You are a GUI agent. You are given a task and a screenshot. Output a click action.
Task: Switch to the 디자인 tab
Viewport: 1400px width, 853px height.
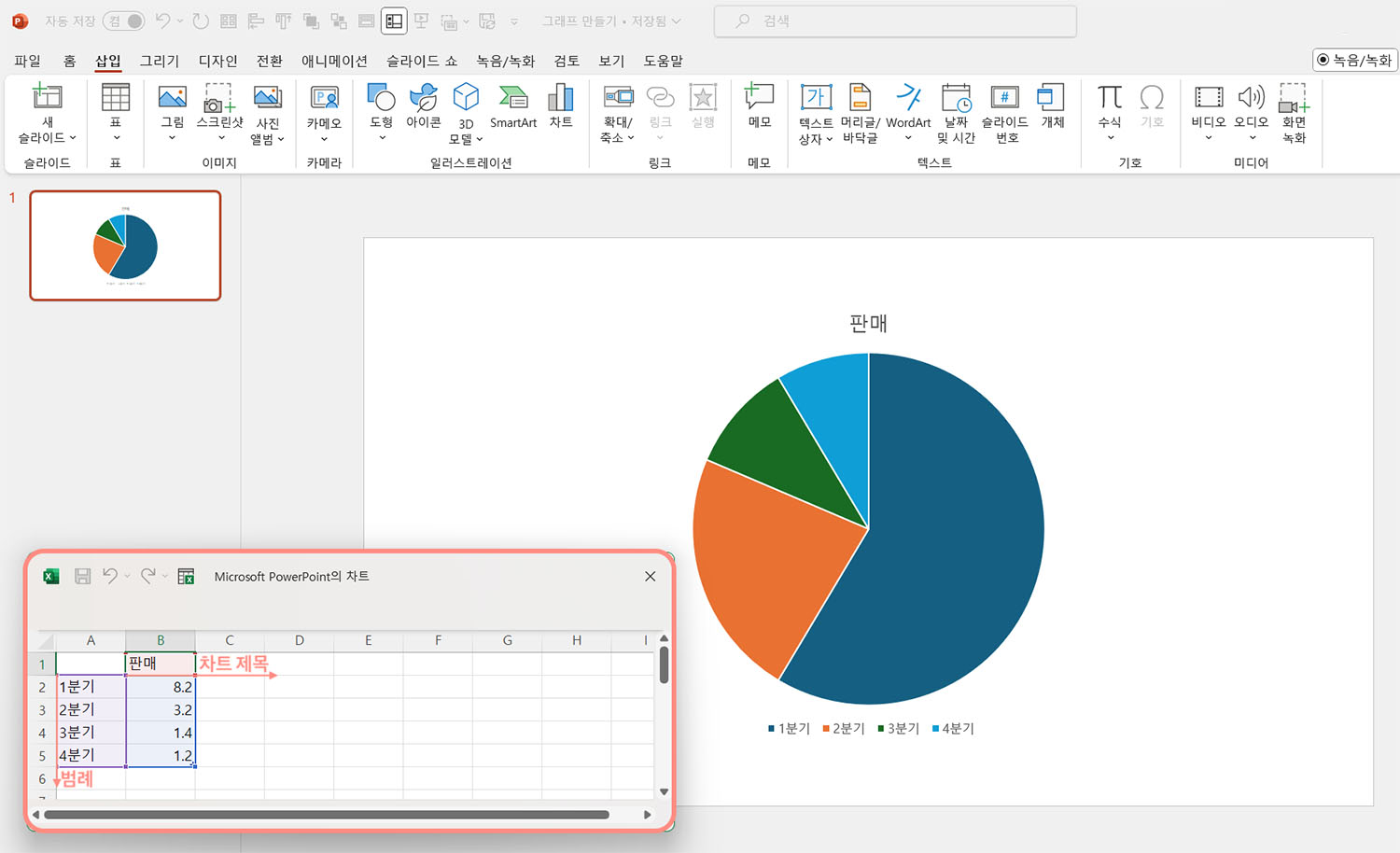pos(217,61)
